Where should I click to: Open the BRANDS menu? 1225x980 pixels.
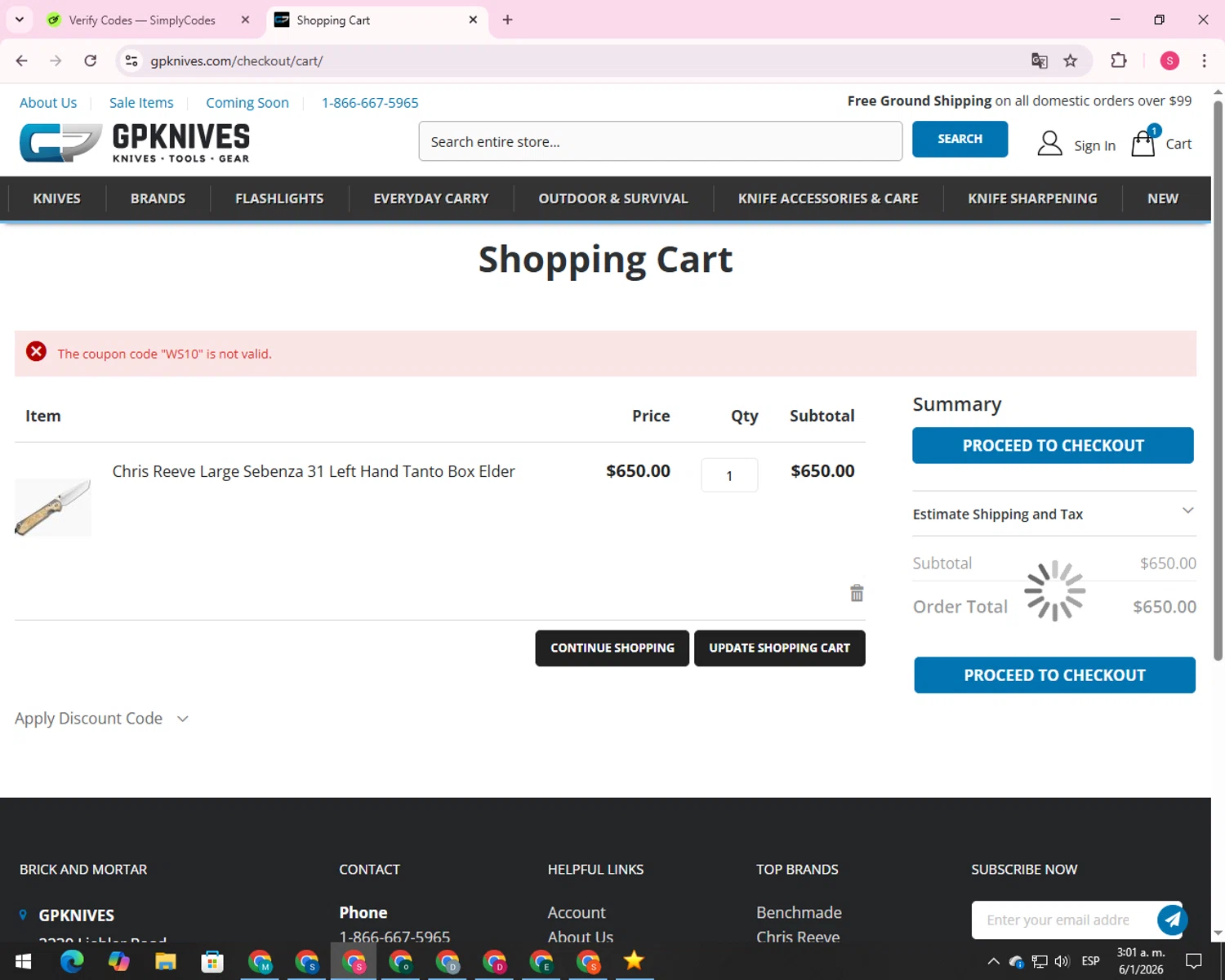point(158,198)
